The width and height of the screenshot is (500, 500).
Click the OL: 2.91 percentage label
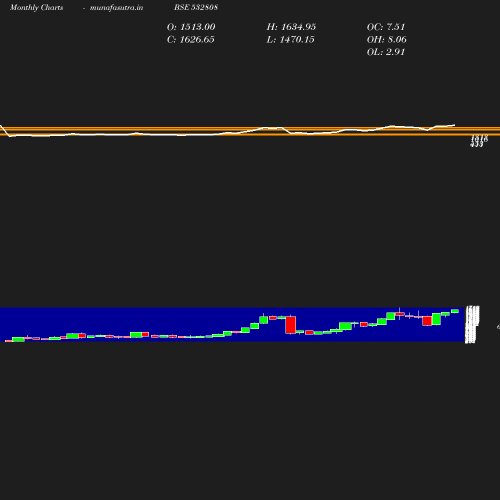pyautogui.click(x=386, y=52)
